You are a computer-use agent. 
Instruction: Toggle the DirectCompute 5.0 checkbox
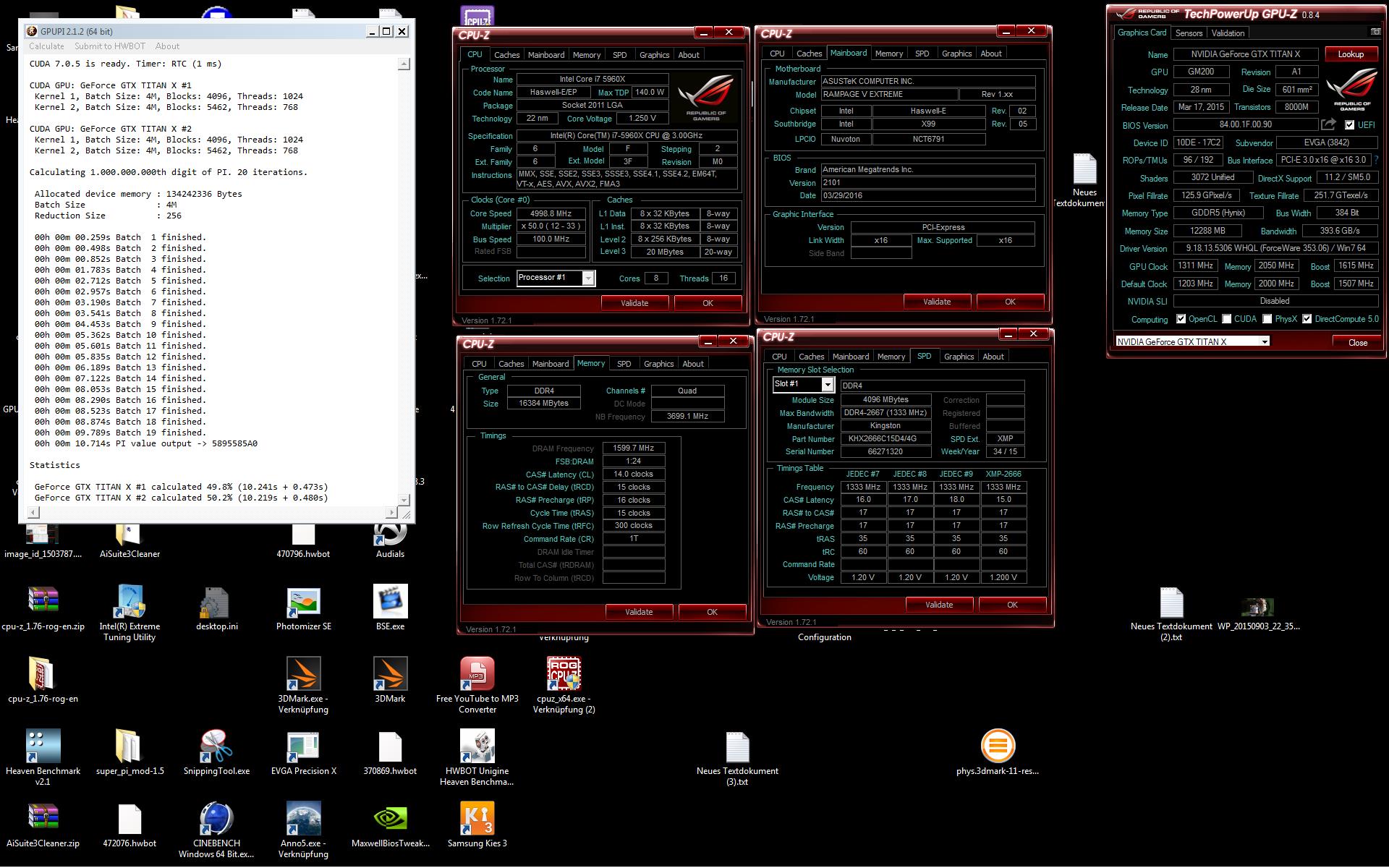click(1307, 319)
